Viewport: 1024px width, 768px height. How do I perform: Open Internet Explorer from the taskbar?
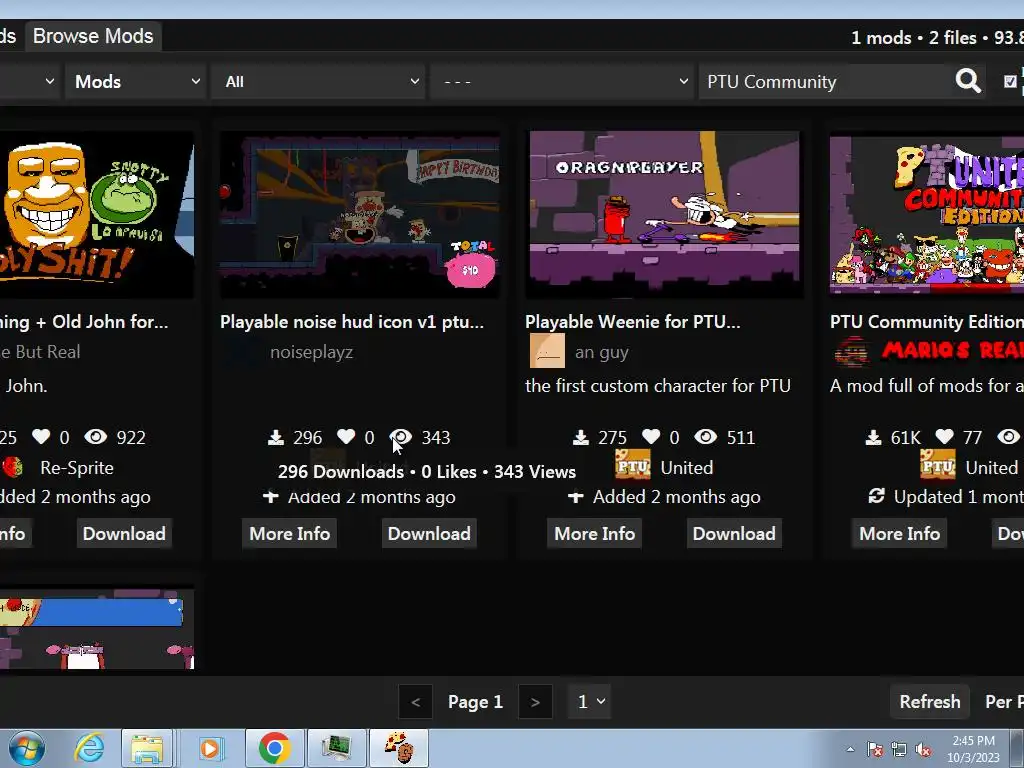89,748
